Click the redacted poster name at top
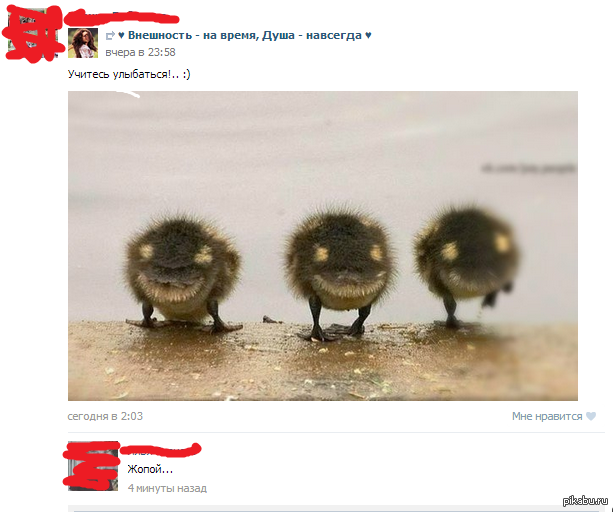Viewport: 613px width, 512px height. (122, 17)
